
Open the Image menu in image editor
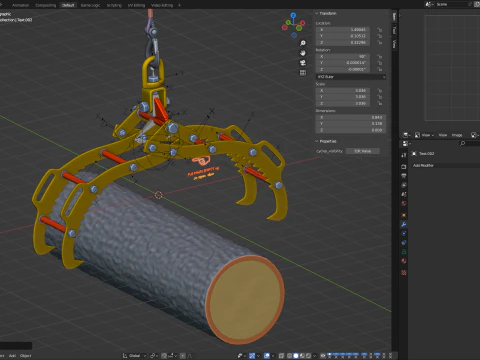[457, 135]
